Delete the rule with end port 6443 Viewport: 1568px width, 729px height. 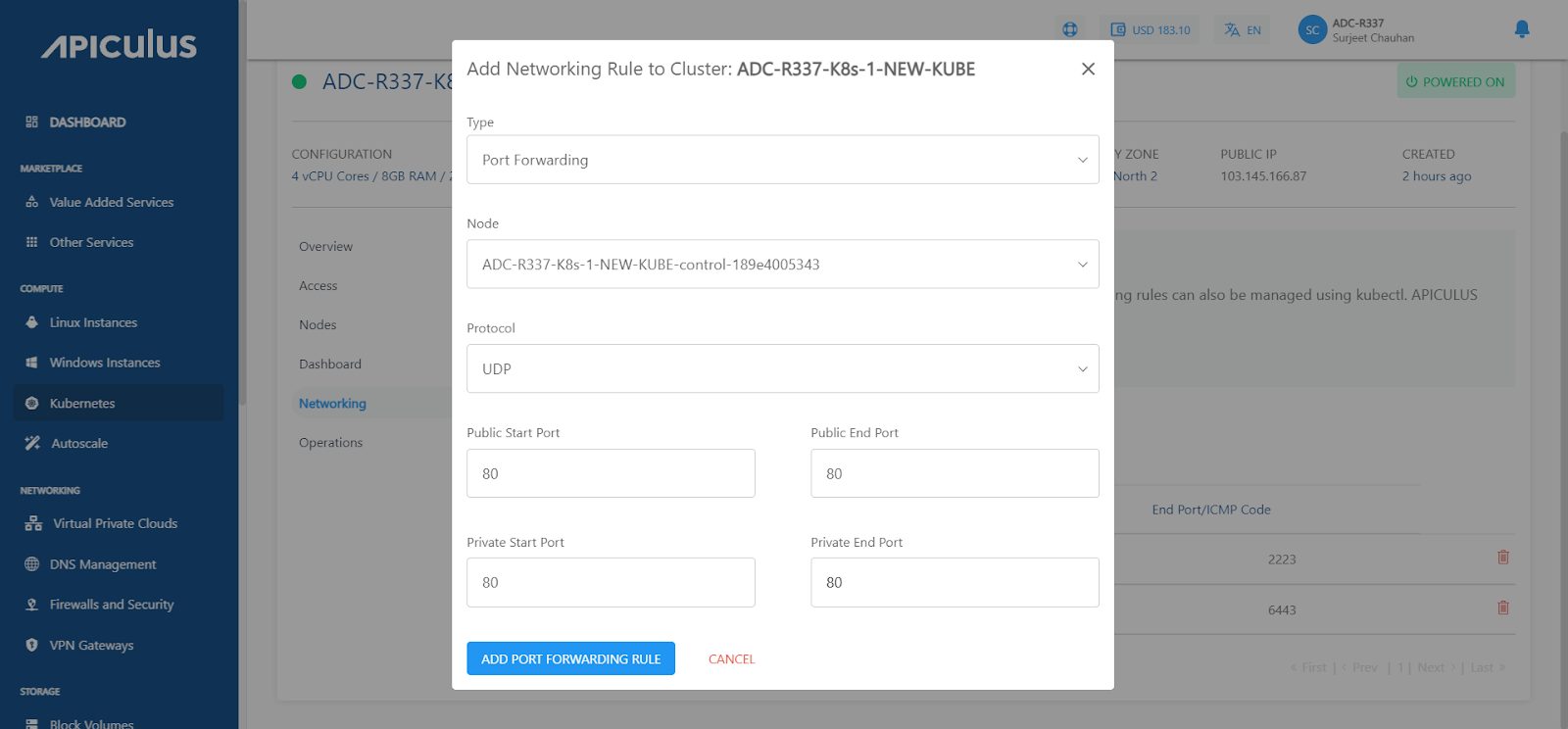[1503, 607]
